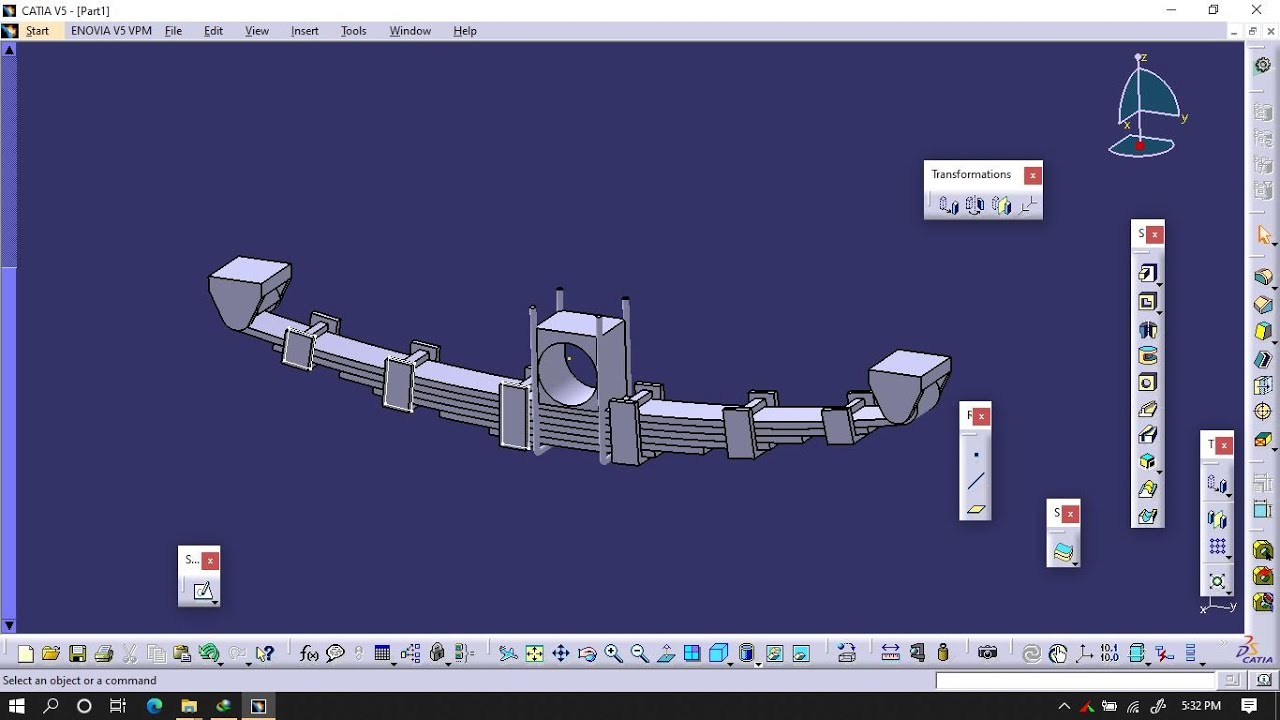Click the view compass in the corner
Viewport: 1280px width, 720px height.
1145,105
